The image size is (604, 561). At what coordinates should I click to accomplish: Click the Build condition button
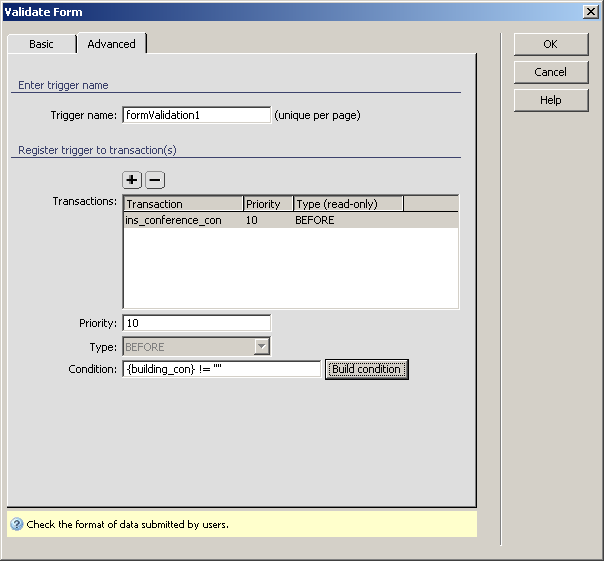pos(366,369)
